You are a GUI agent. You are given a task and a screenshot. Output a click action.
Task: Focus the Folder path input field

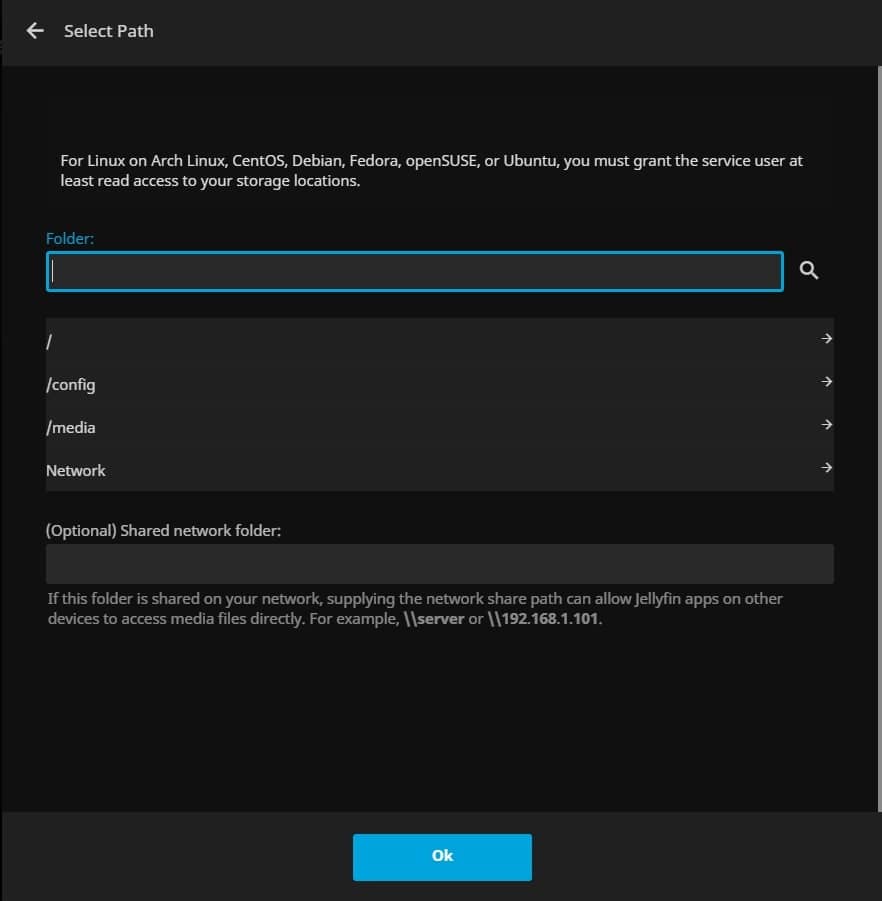[414, 271]
